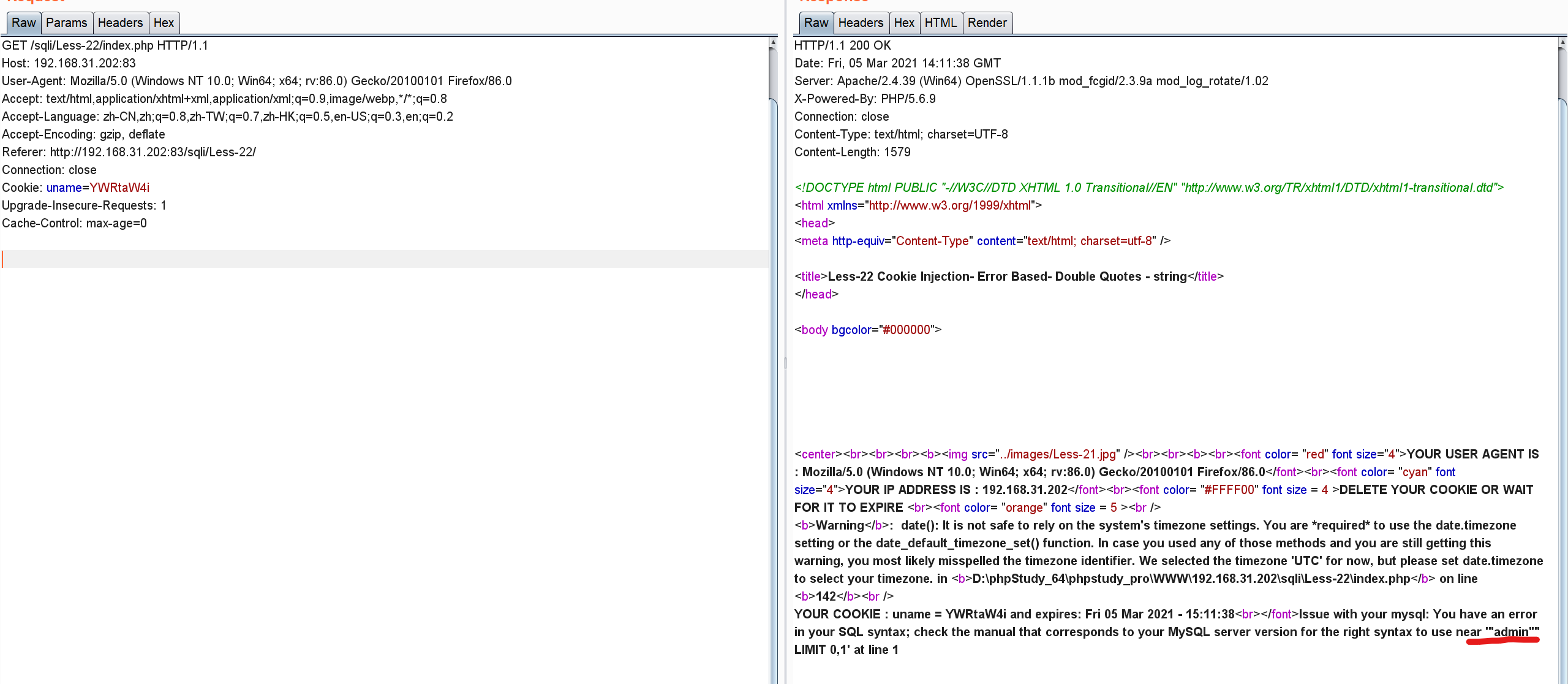The width and height of the screenshot is (1568, 684).
Task: Click the GET /sqli/Less-22/index.php request line
Action: point(105,45)
